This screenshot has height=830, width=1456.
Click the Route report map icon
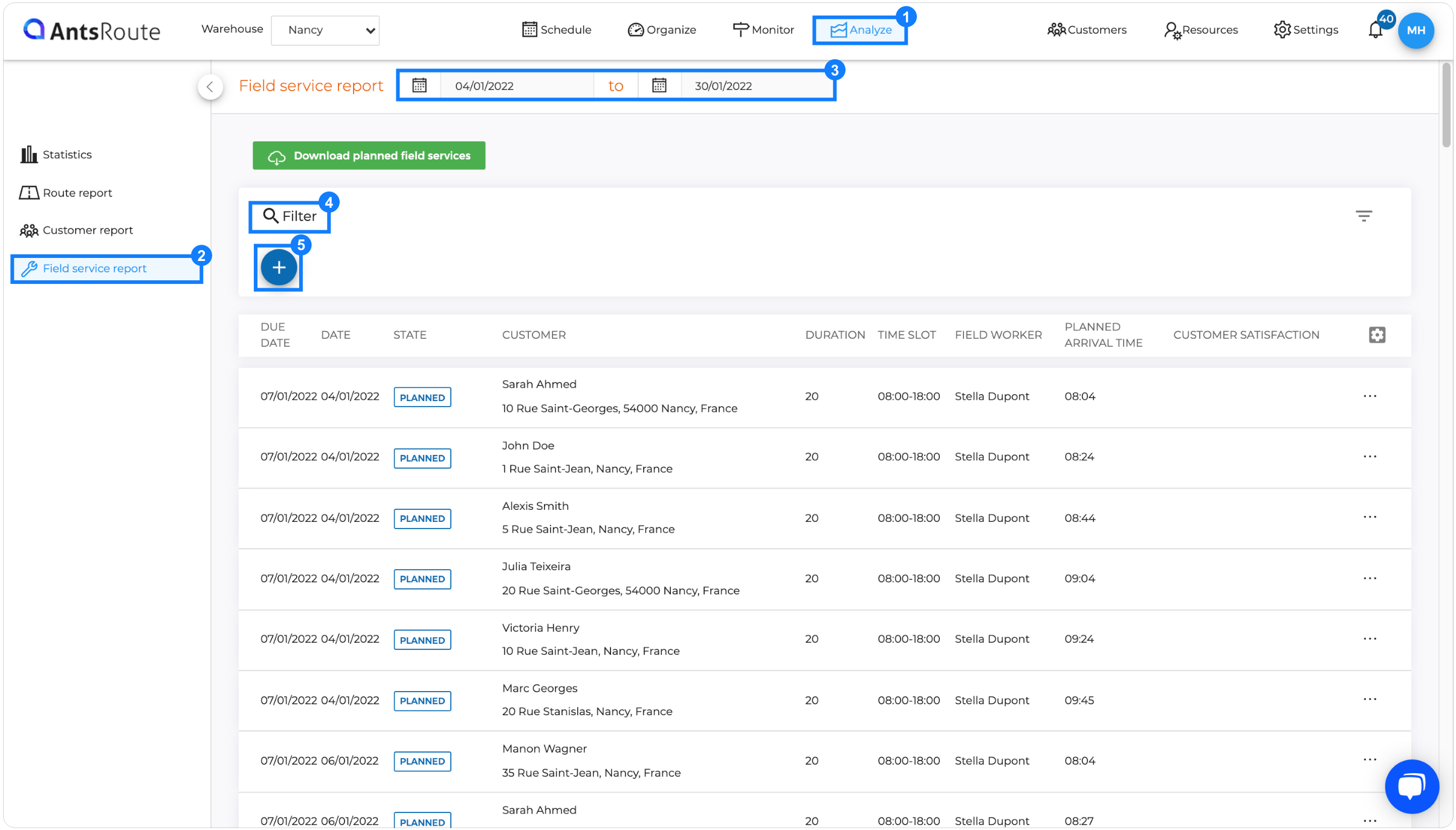(x=28, y=193)
